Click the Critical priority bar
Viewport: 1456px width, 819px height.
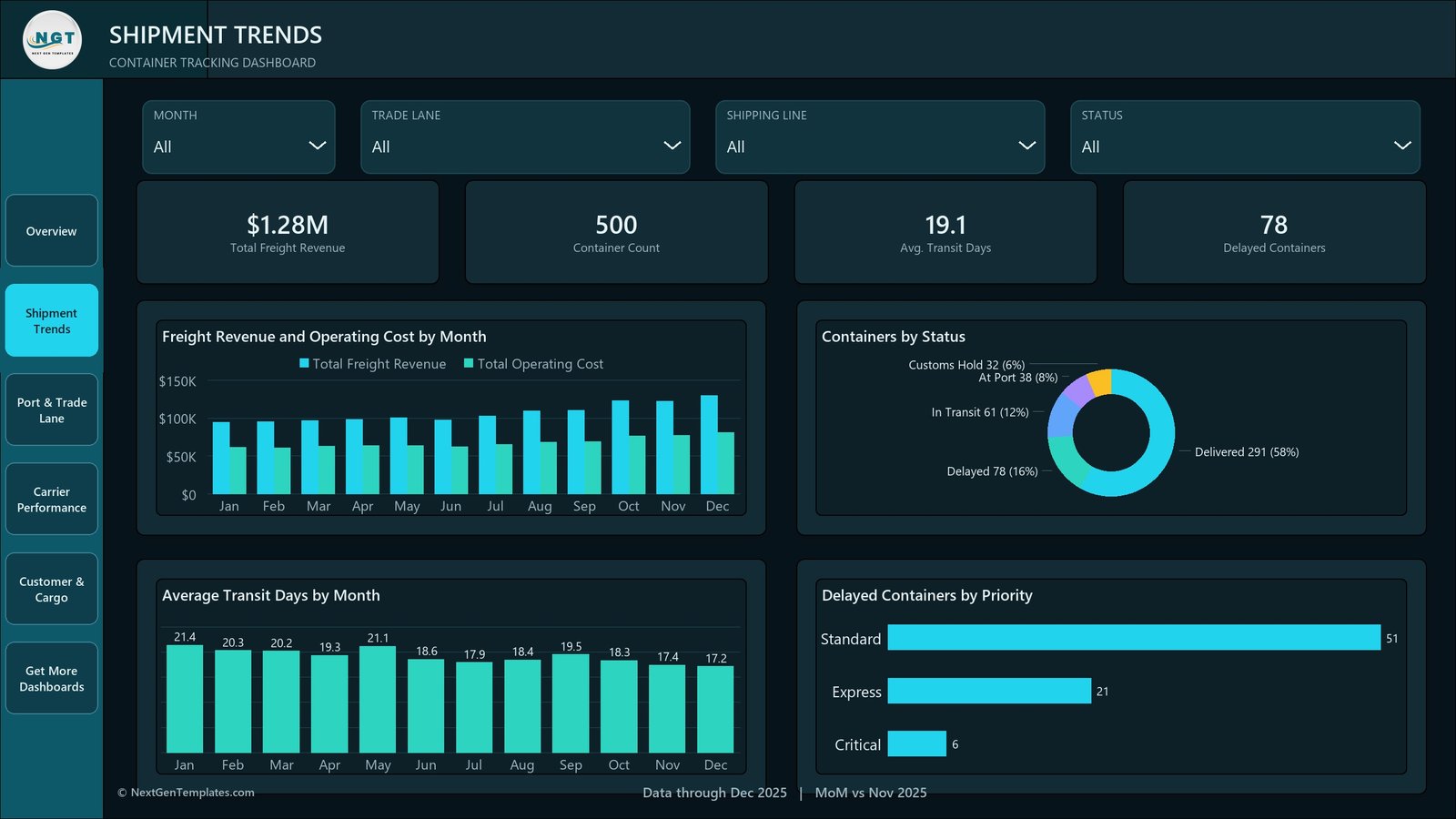point(917,743)
